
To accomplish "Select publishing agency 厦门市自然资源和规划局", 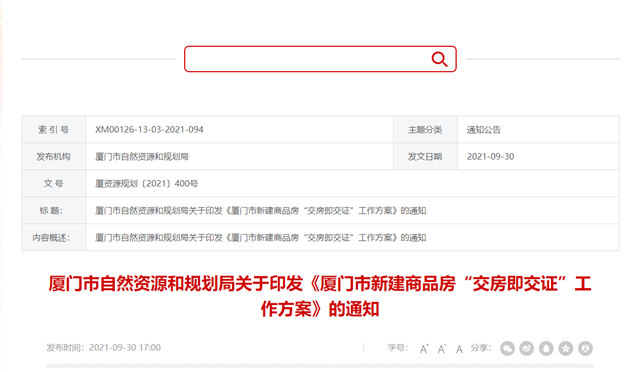I will pyautogui.click(x=142, y=157).
